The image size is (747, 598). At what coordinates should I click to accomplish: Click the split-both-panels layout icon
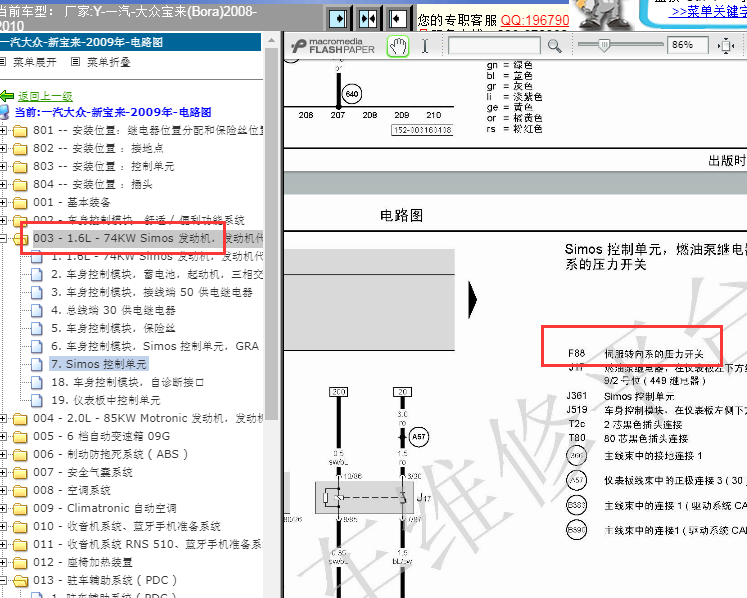368,19
